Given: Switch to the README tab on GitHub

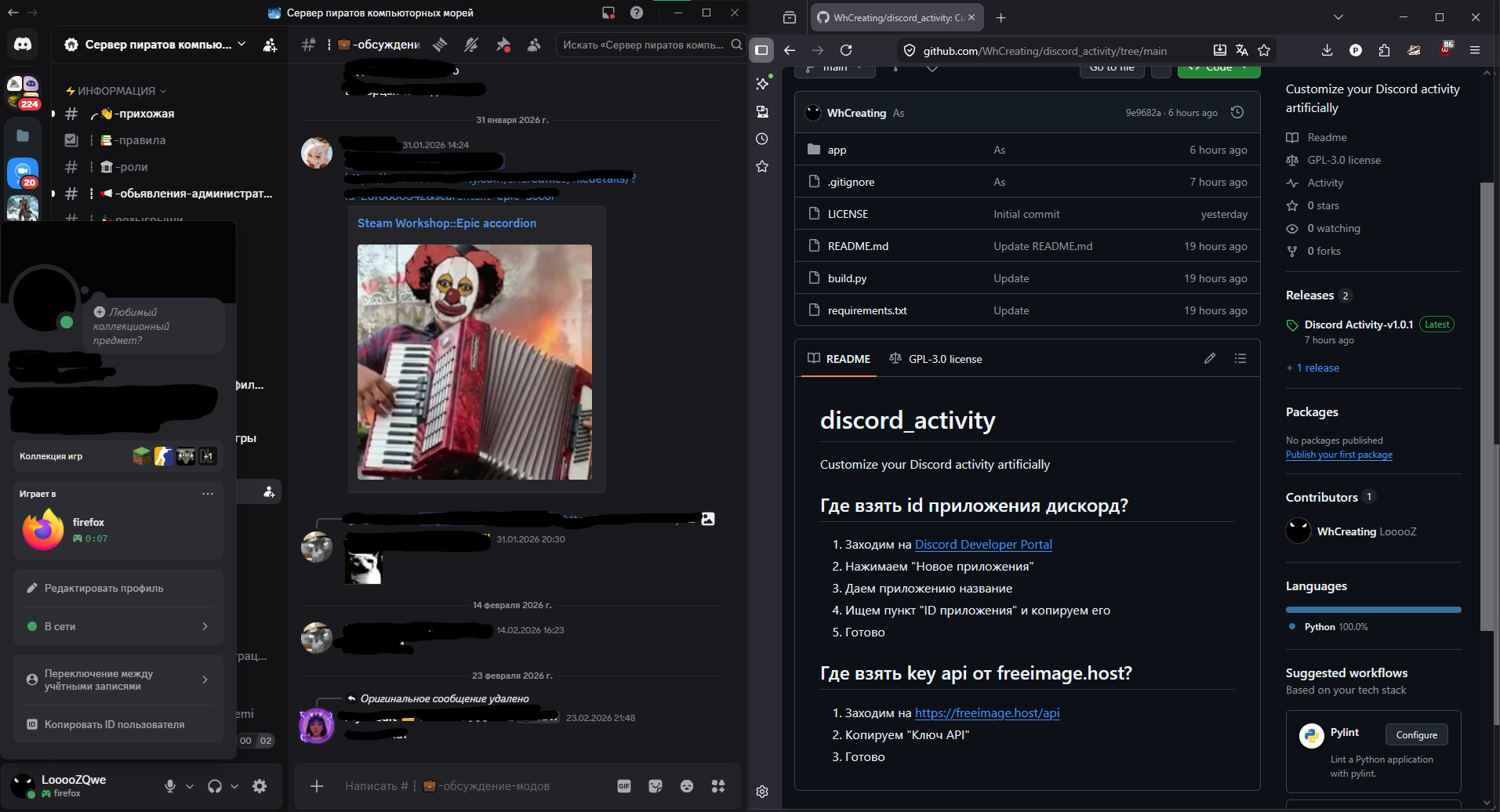Looking at the screenshot, I should [839, 359].
